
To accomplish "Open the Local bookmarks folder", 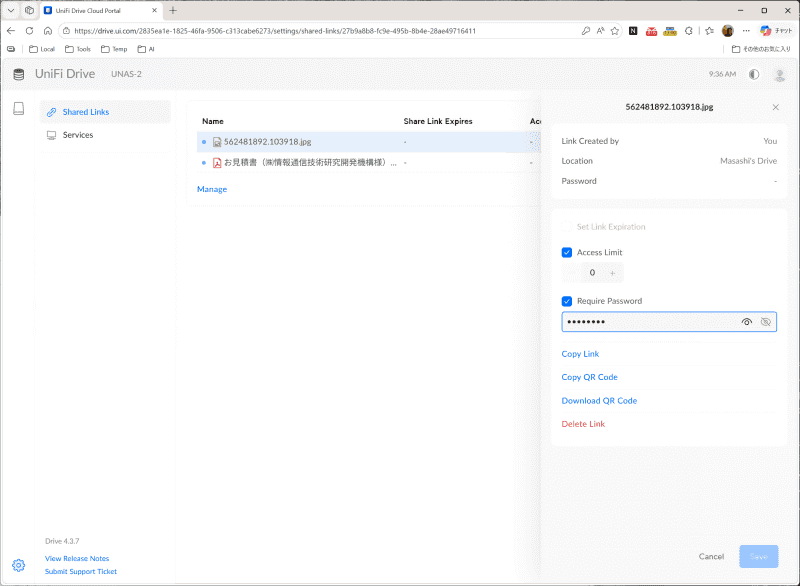I will tap(42, 49).
